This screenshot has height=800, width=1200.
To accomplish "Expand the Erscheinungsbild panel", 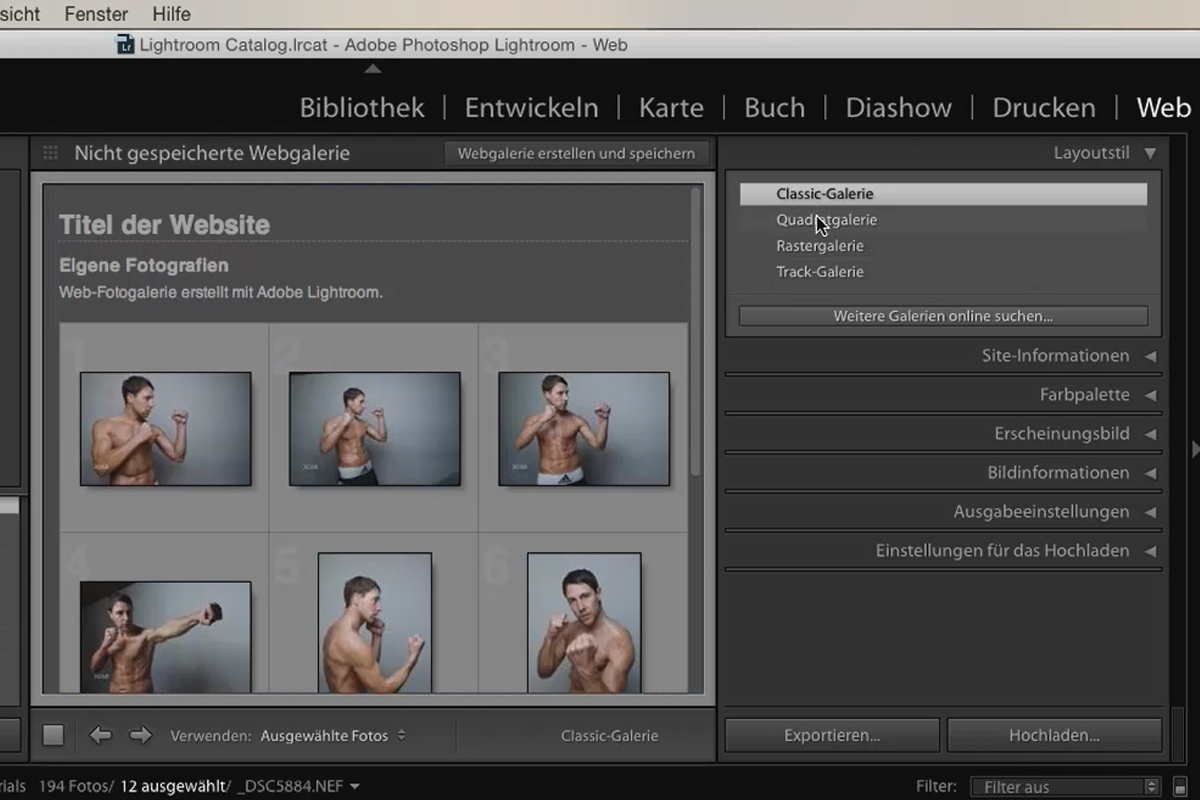I will coord(1150,434).
